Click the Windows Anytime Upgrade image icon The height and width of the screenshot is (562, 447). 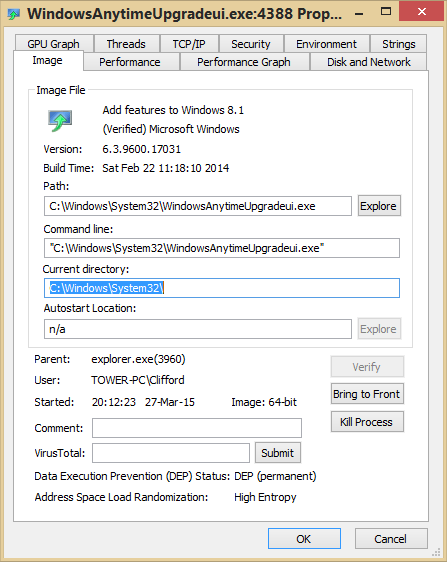(60, 121)
